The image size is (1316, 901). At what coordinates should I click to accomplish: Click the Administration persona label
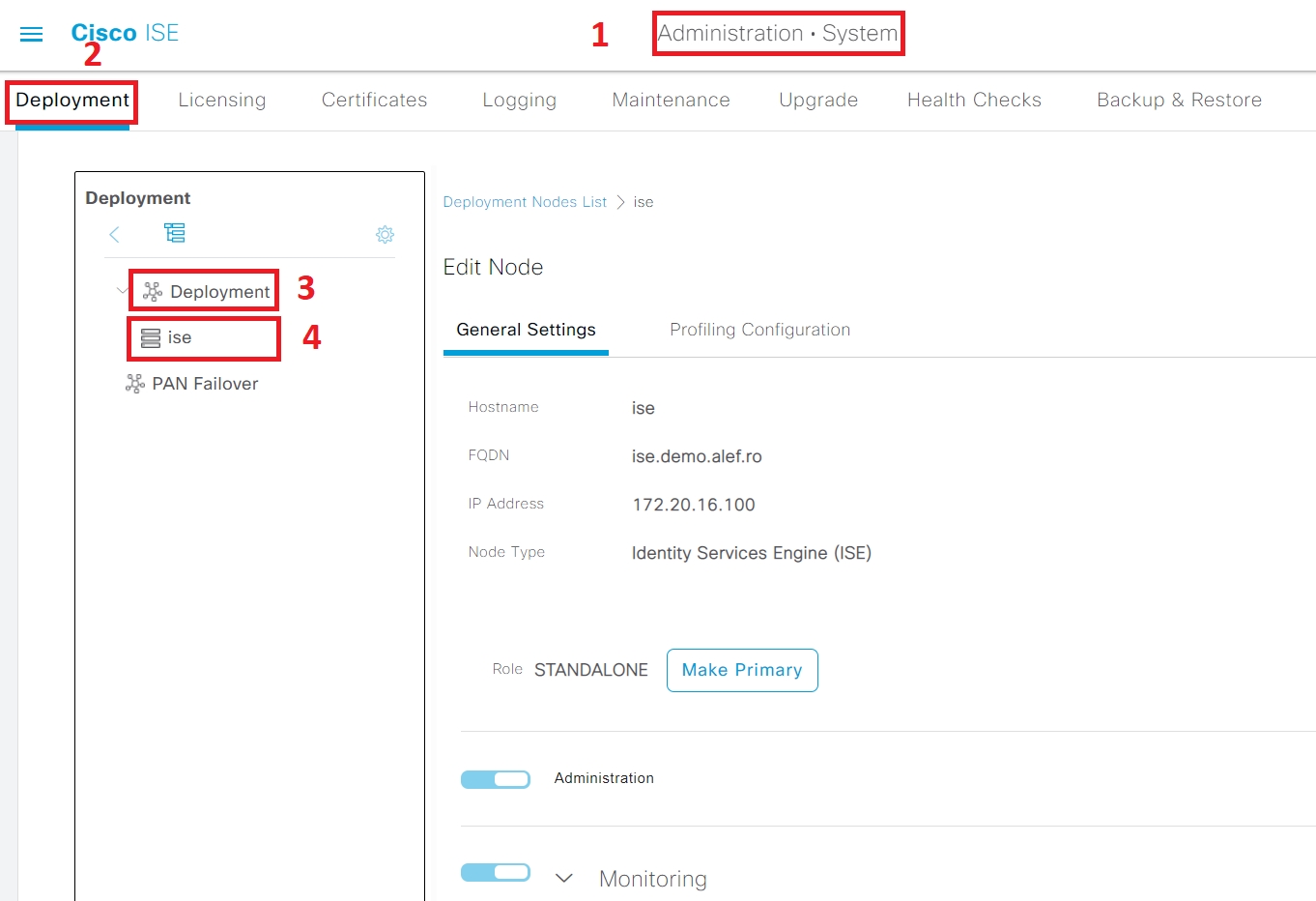pyautogui.click(x=604, y=778)
